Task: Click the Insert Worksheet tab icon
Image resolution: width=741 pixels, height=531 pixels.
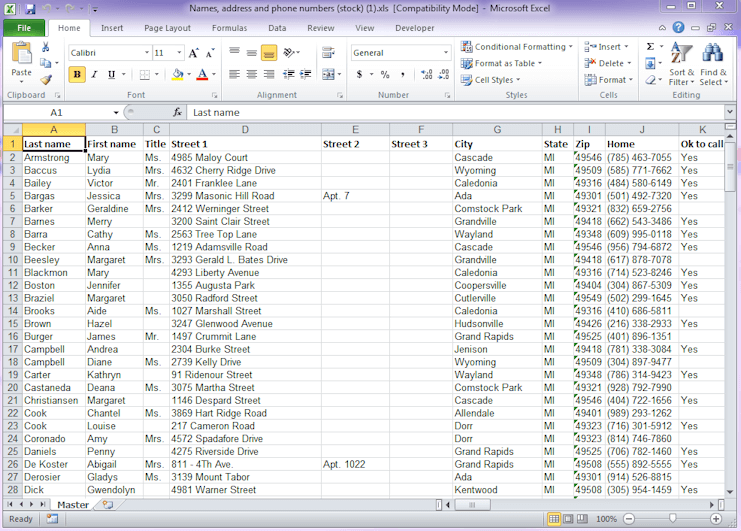Action: tap(108, 505)
